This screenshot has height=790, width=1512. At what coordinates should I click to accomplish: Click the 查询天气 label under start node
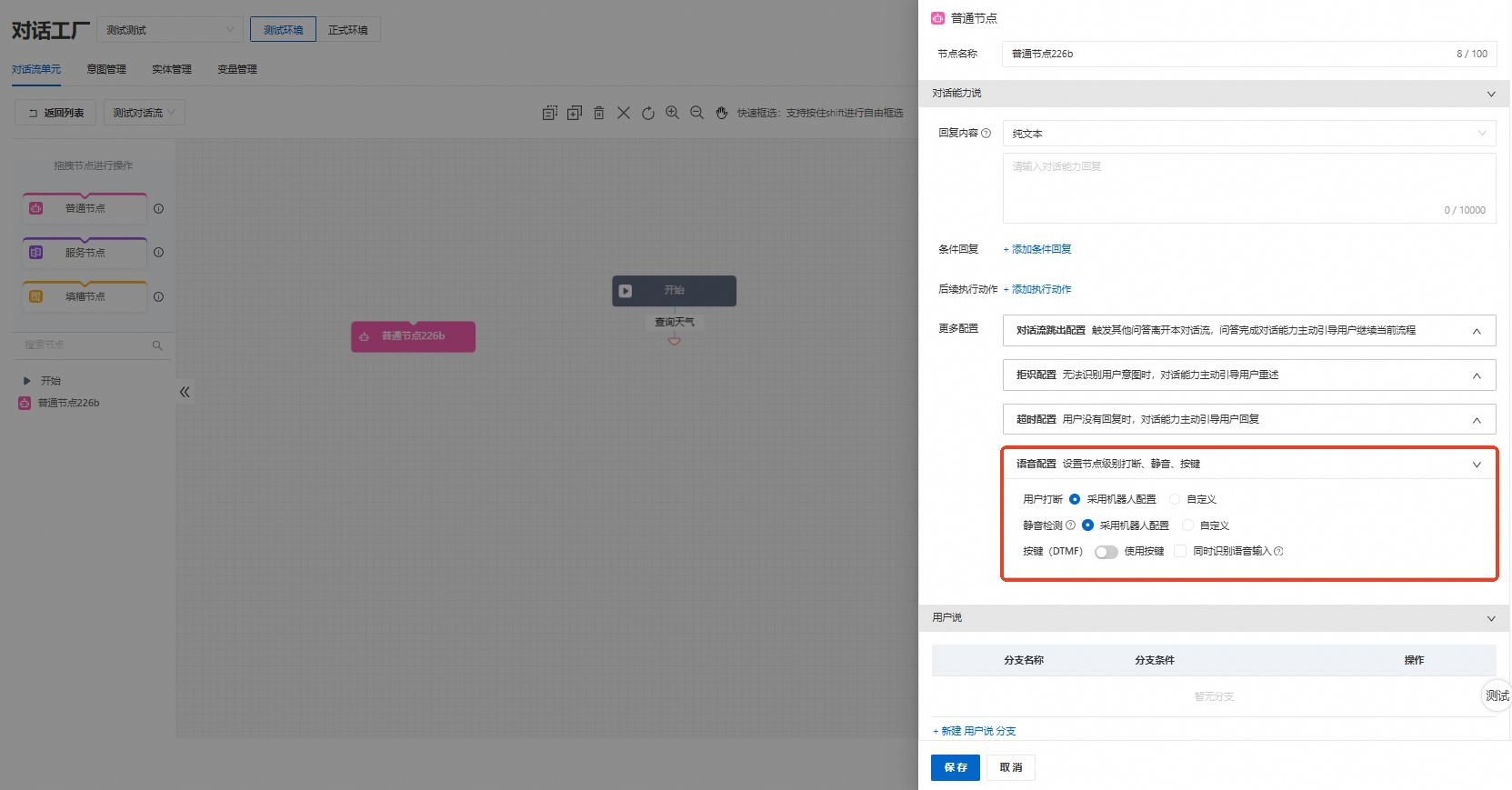(675, 322)
